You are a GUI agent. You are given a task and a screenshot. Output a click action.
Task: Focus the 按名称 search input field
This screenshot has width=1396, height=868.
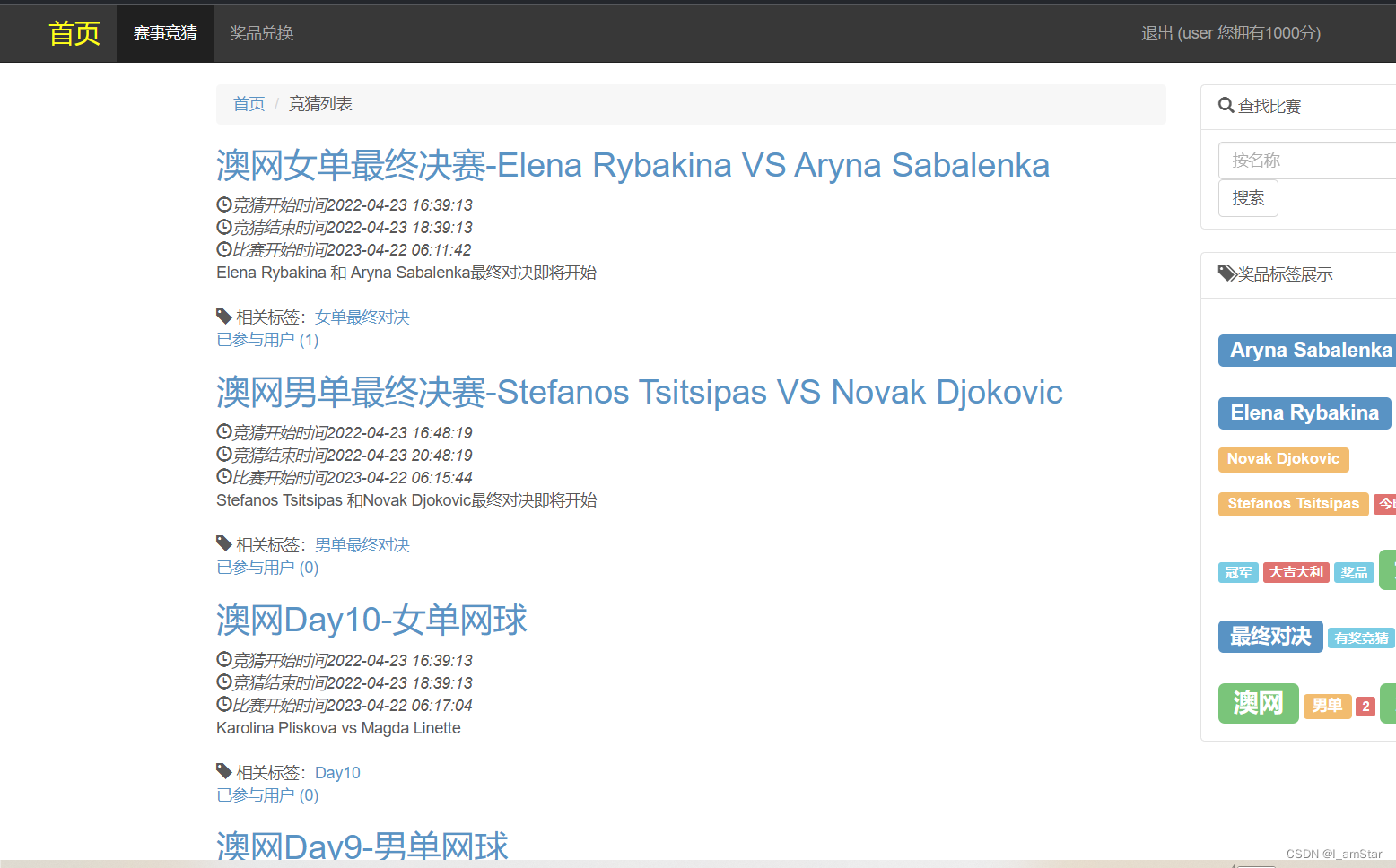point(1307,161)
